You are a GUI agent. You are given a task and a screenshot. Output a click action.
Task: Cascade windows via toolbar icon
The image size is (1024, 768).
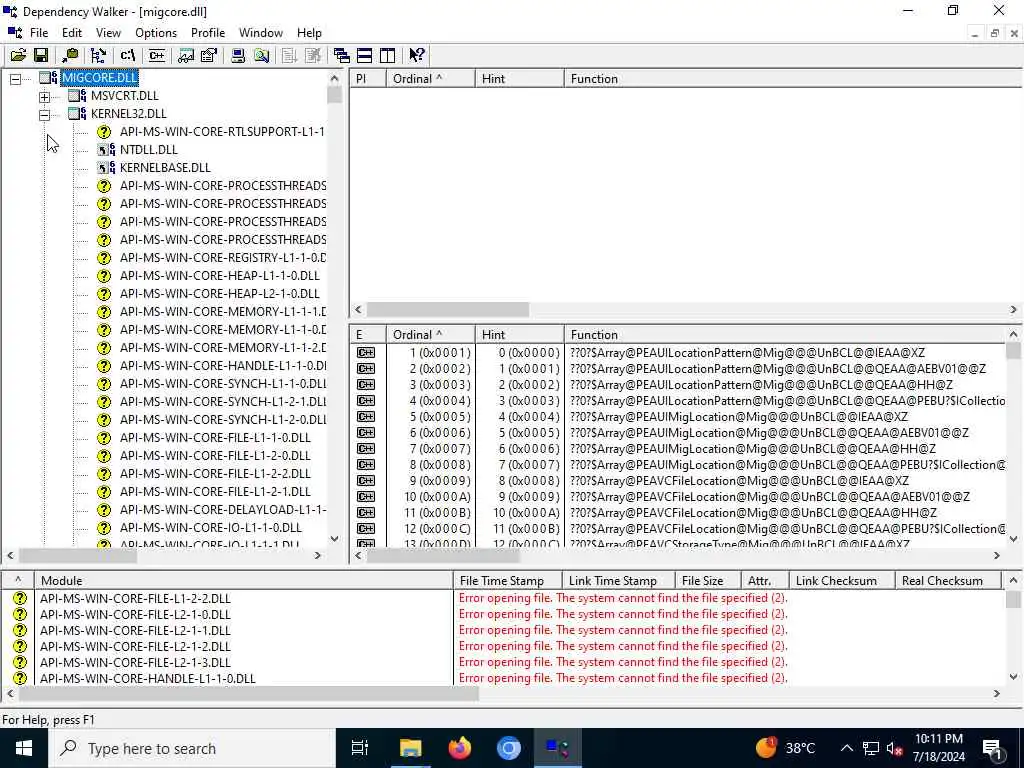(x=342, y=56)
